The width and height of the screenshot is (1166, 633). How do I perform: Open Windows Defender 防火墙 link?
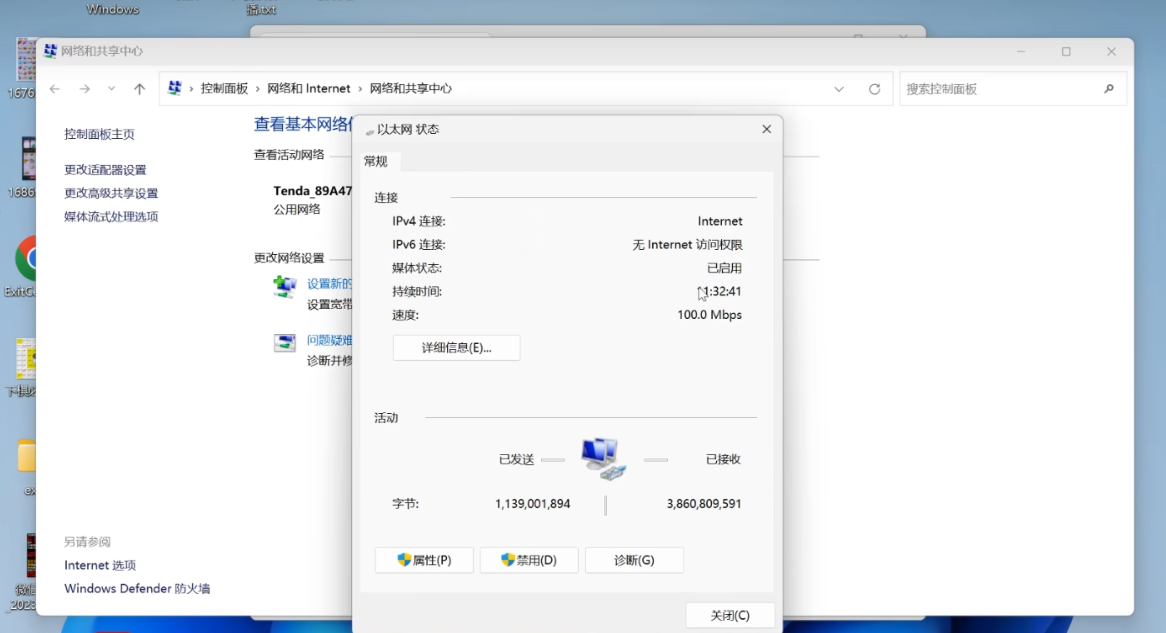coord(137,589)
